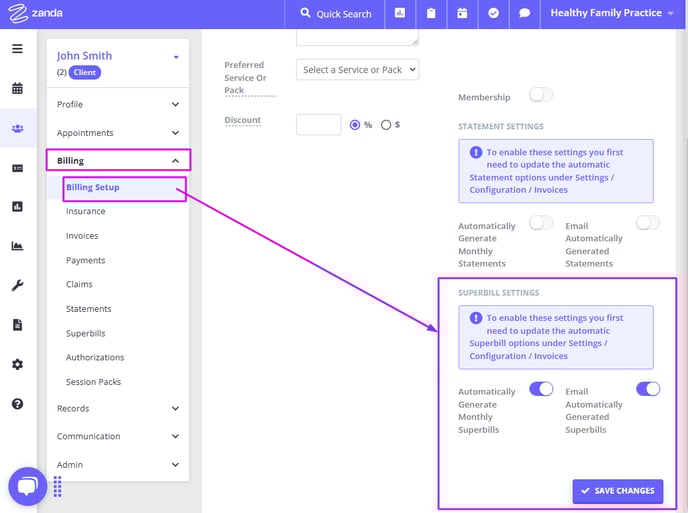Click the Client badge
Screen dimensions: 688x513
click(x=84, y=73)
